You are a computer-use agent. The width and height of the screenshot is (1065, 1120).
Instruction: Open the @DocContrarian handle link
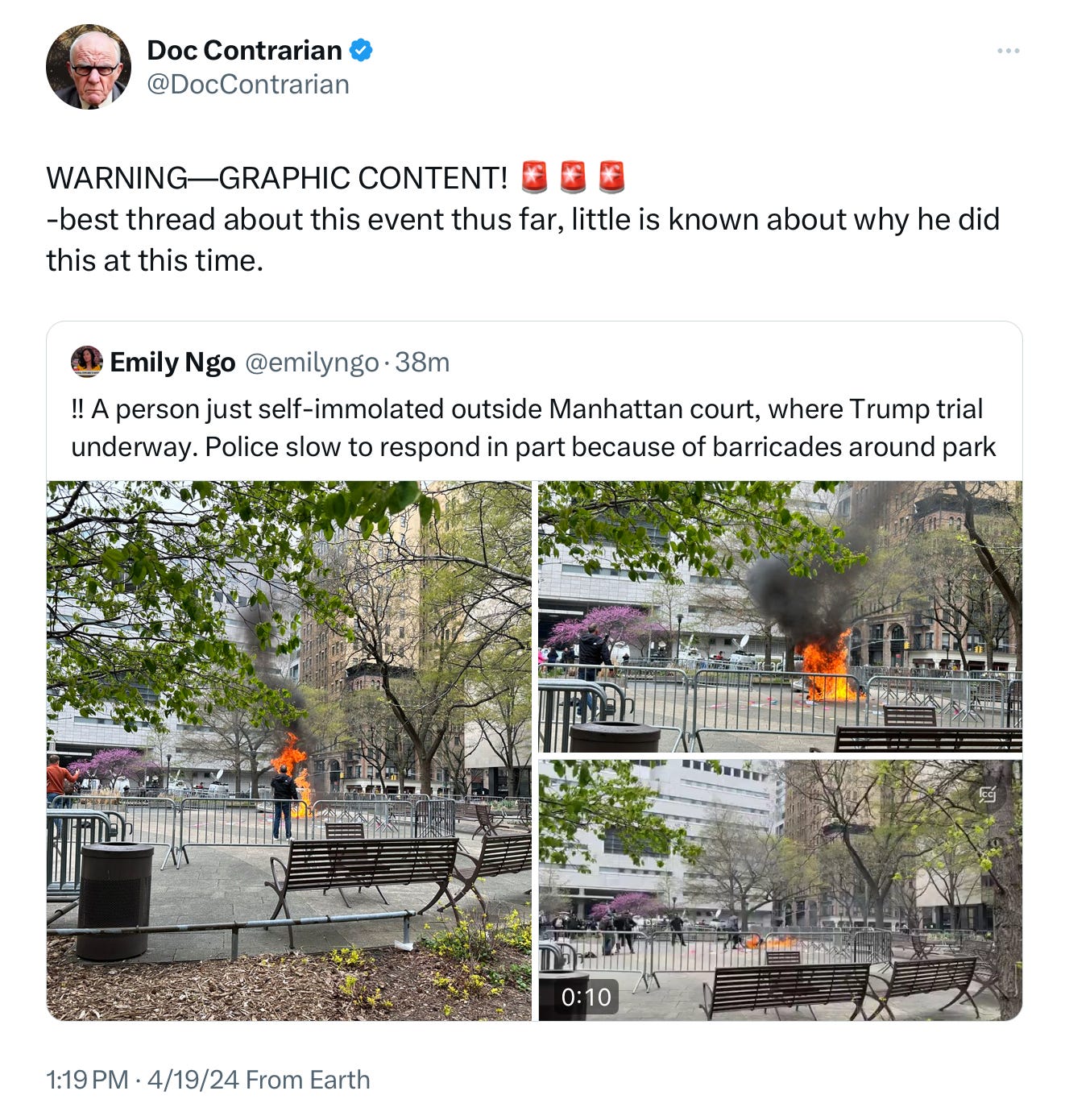point(248,84)
